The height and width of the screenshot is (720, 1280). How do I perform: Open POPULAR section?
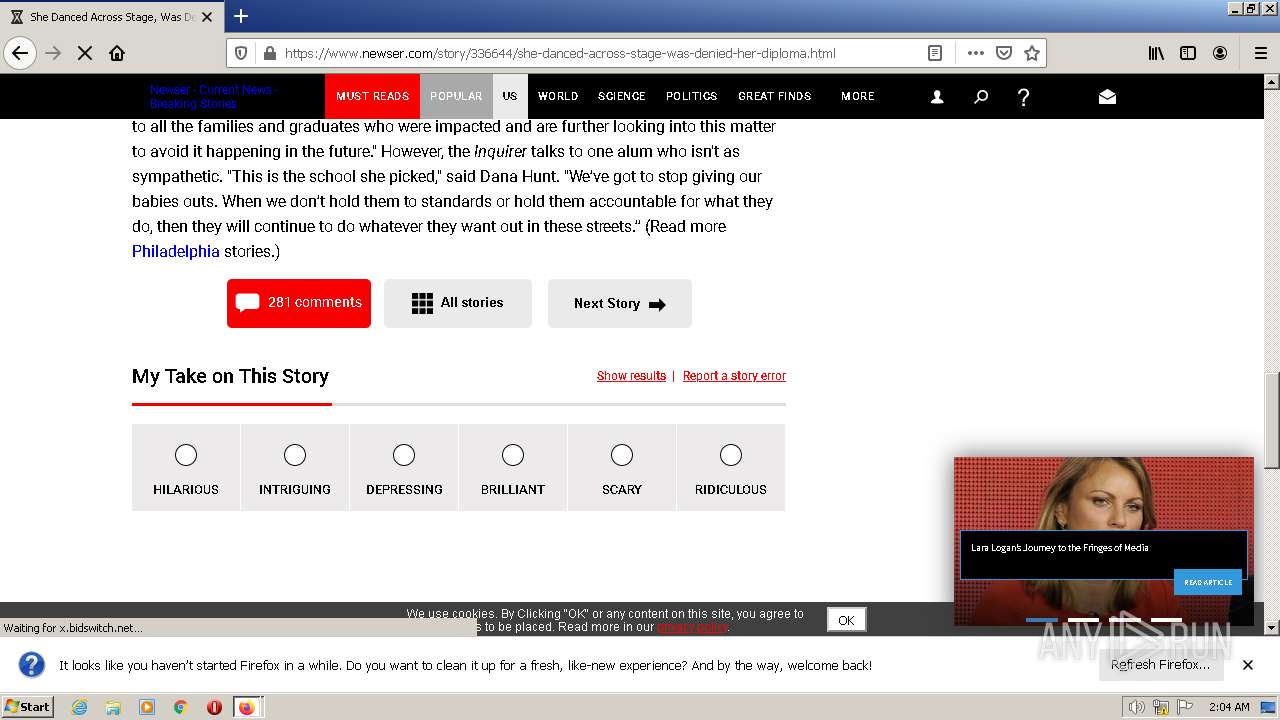tap(456, 96)
